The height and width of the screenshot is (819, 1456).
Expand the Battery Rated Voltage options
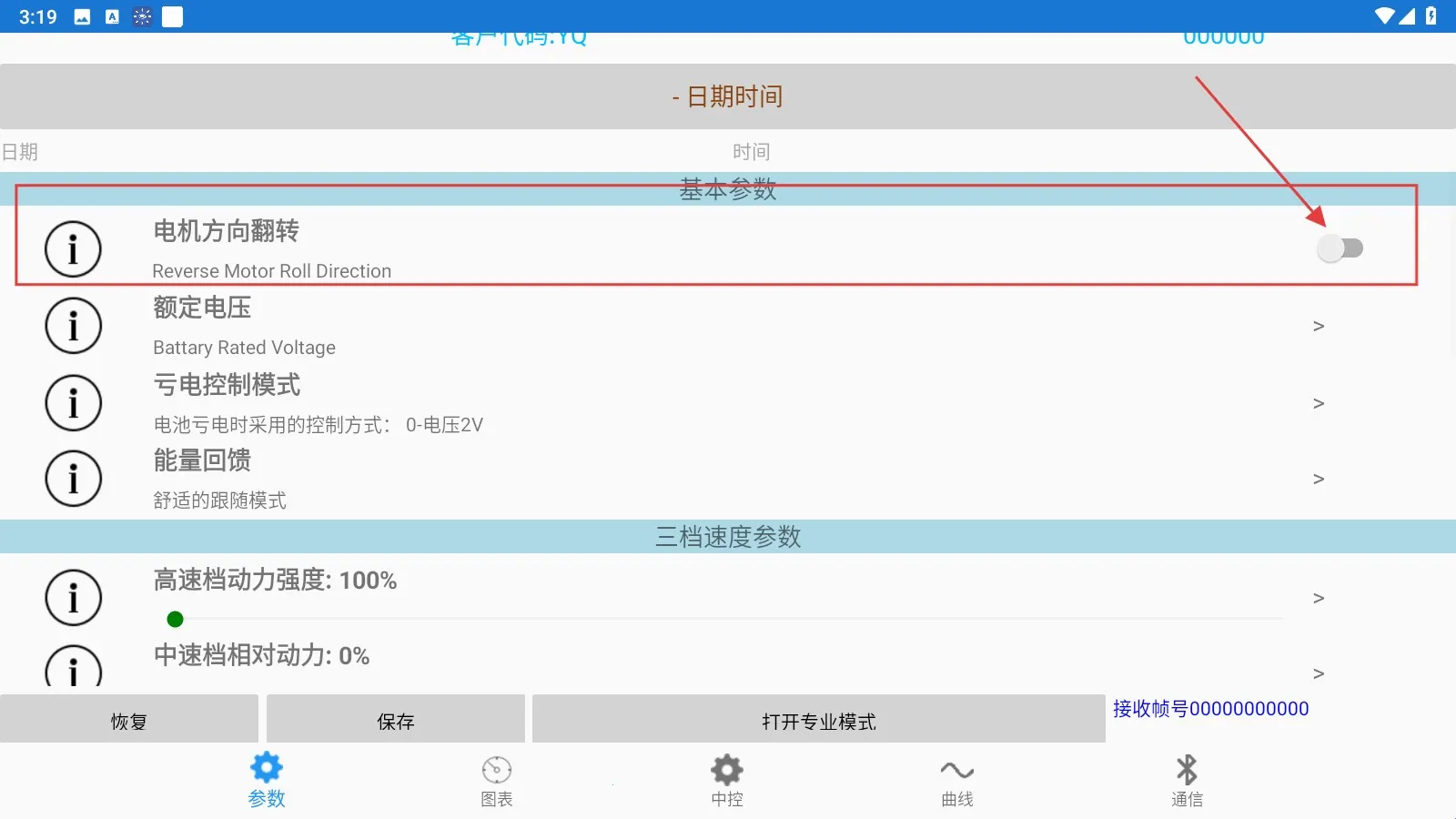pyautogui.click(x=1319, y=326)
